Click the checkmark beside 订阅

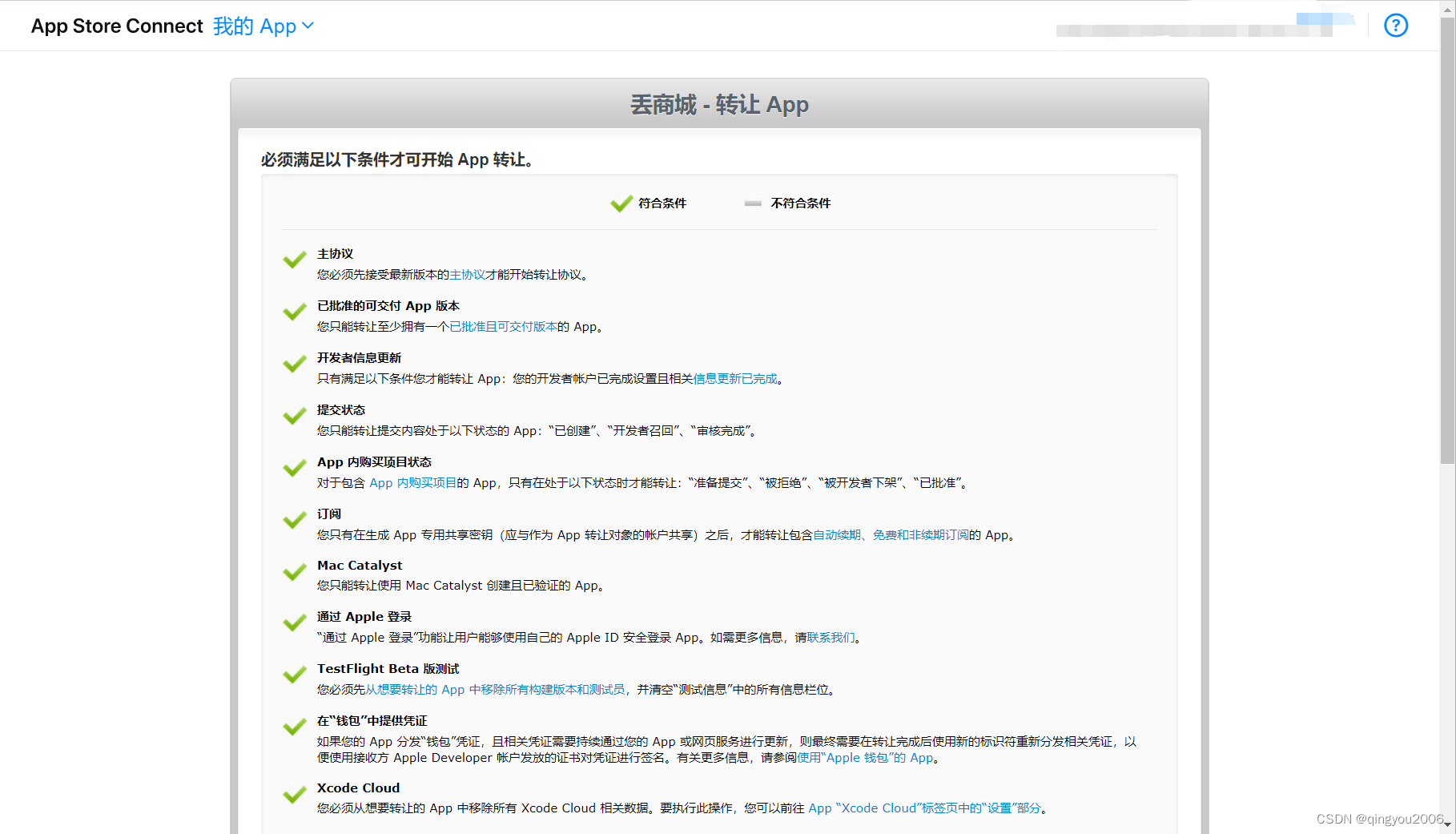[x=295, y=520]
